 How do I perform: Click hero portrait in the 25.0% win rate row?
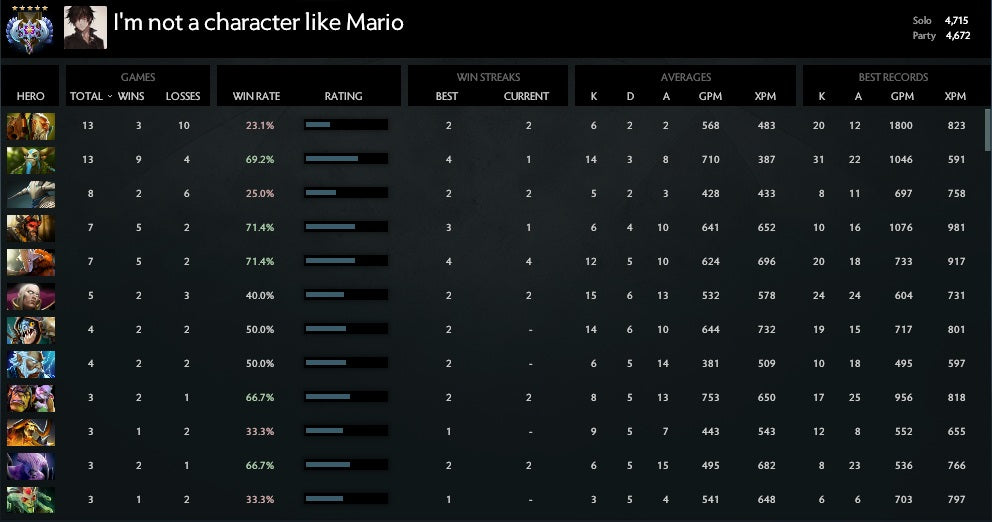[x=31, y=194]
